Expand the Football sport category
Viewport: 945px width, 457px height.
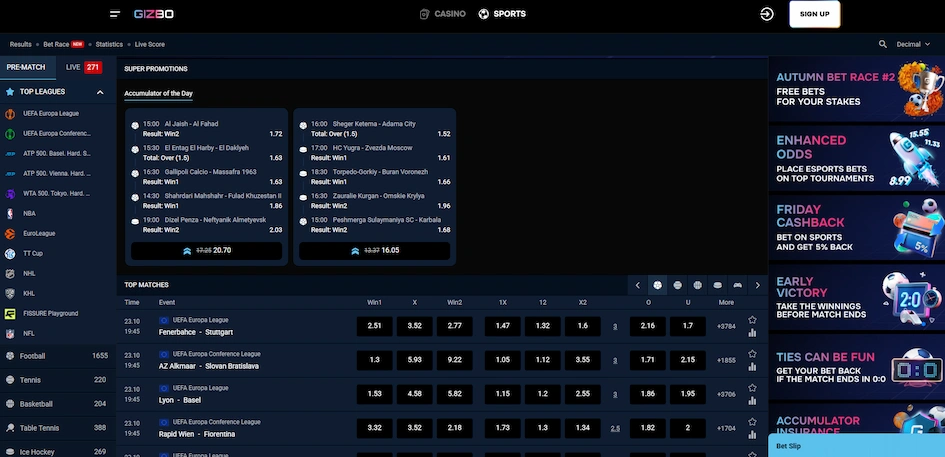pos(58,356)
